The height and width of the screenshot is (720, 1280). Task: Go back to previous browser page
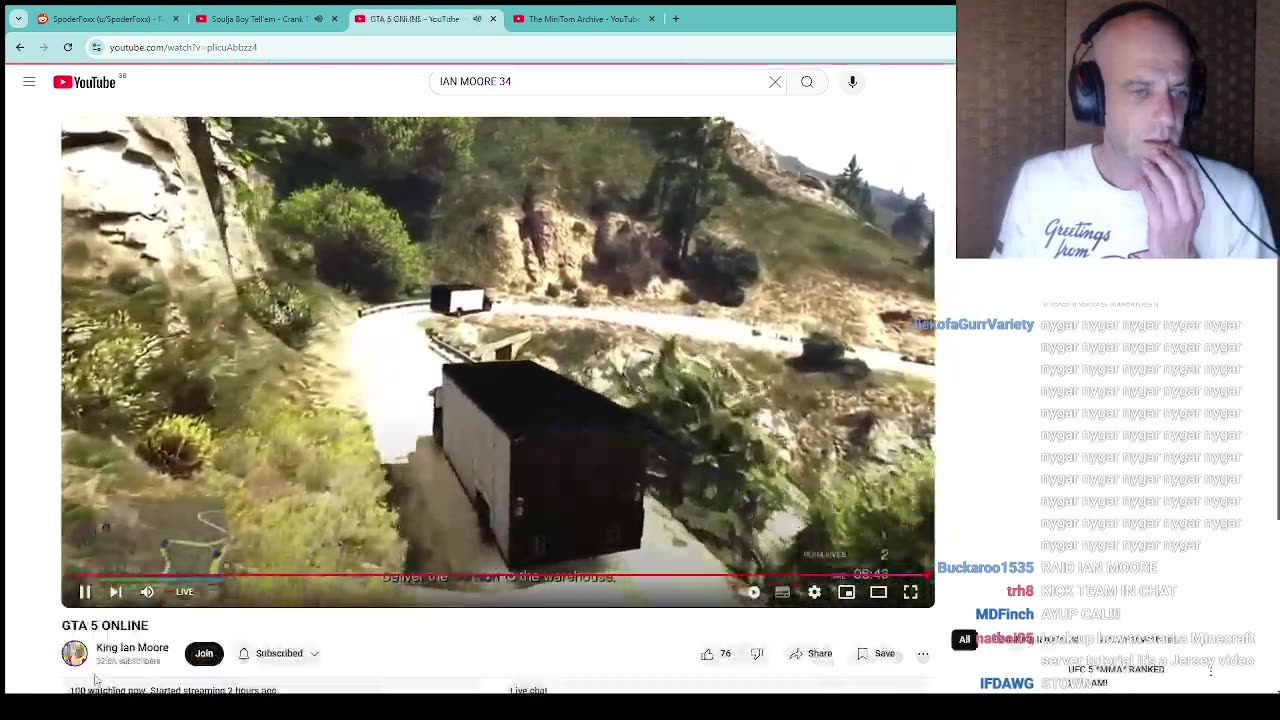coord(20,47)
